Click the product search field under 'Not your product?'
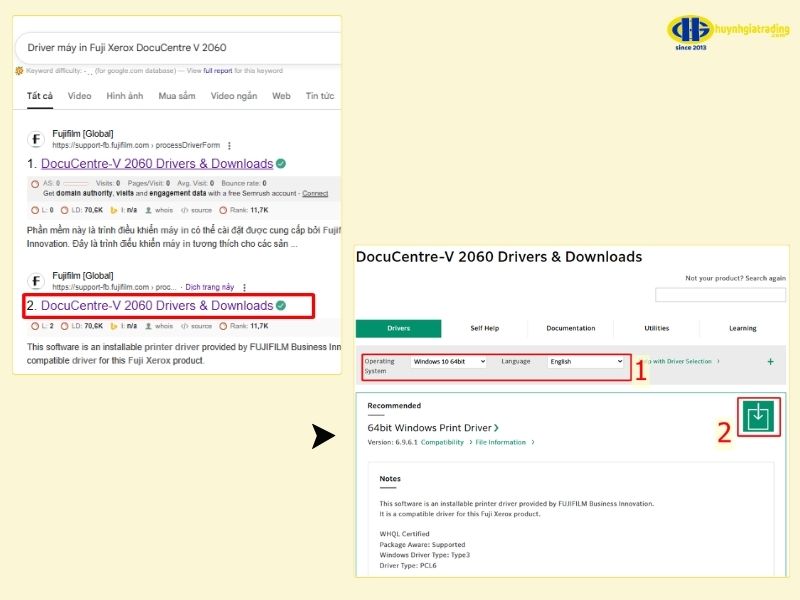Viewport: 800px width, 600px height. [x=720, y=295]
